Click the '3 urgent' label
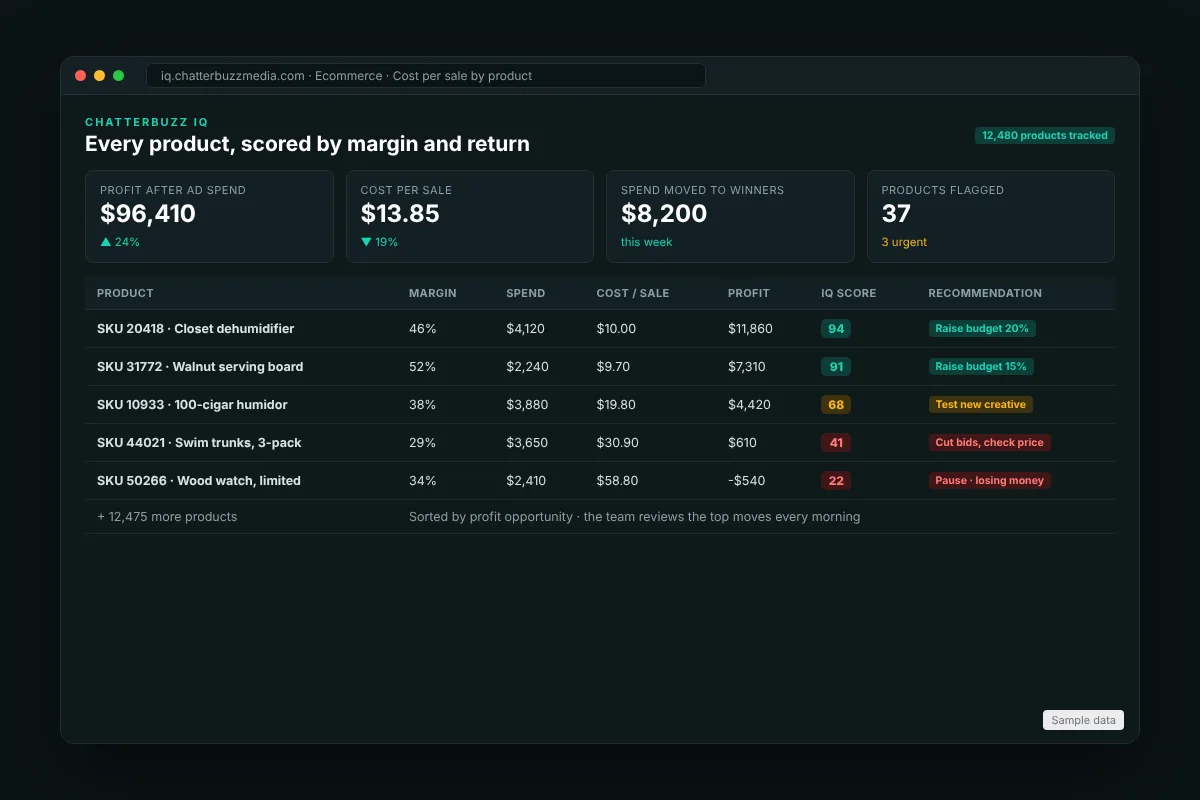The width and height of the screenshot is (1200, 800). [904, 242]
